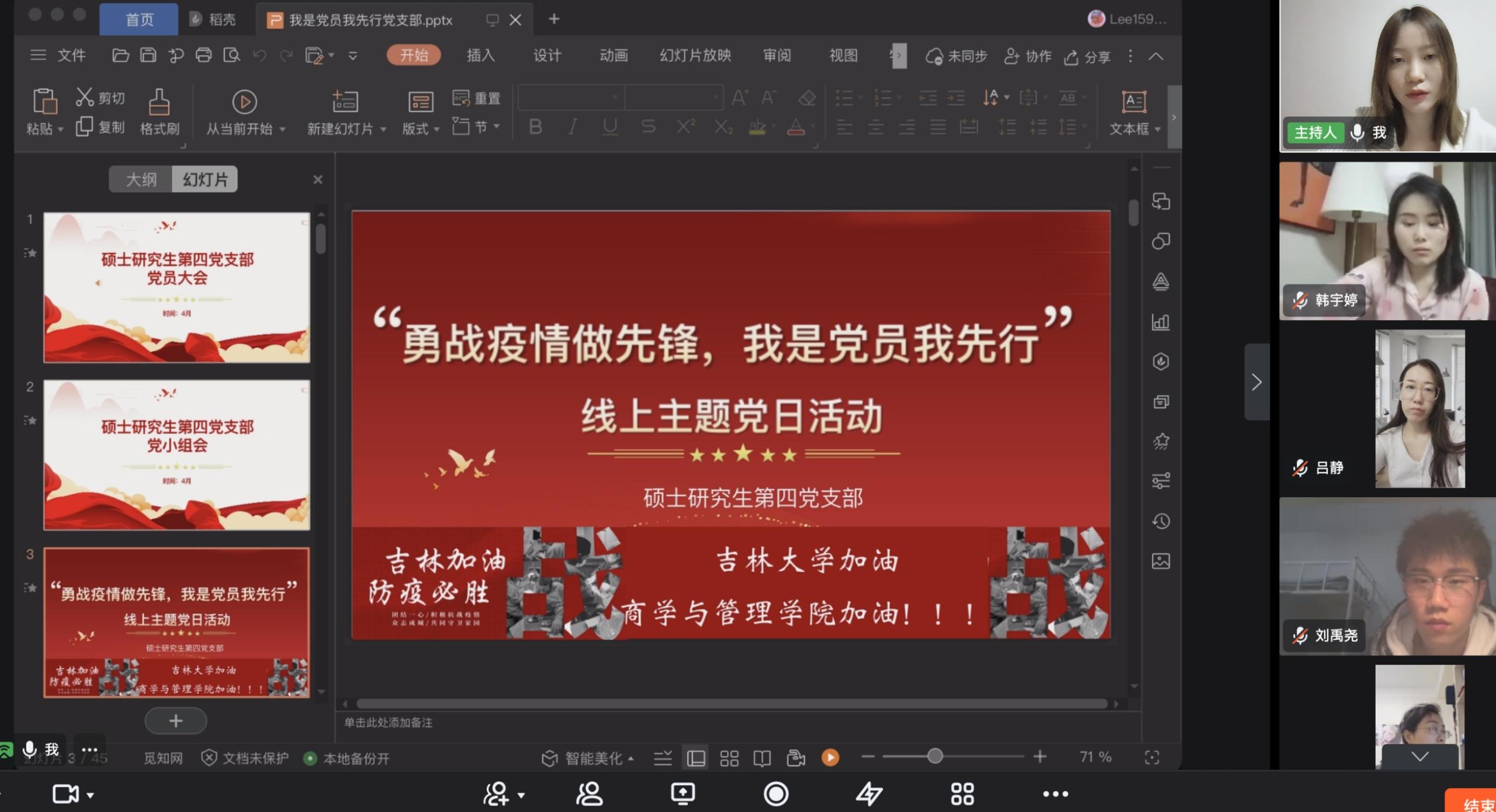Toggle local backup (本地备份开) indicator
Viewport: 1496px width, 812px height.
347,758
